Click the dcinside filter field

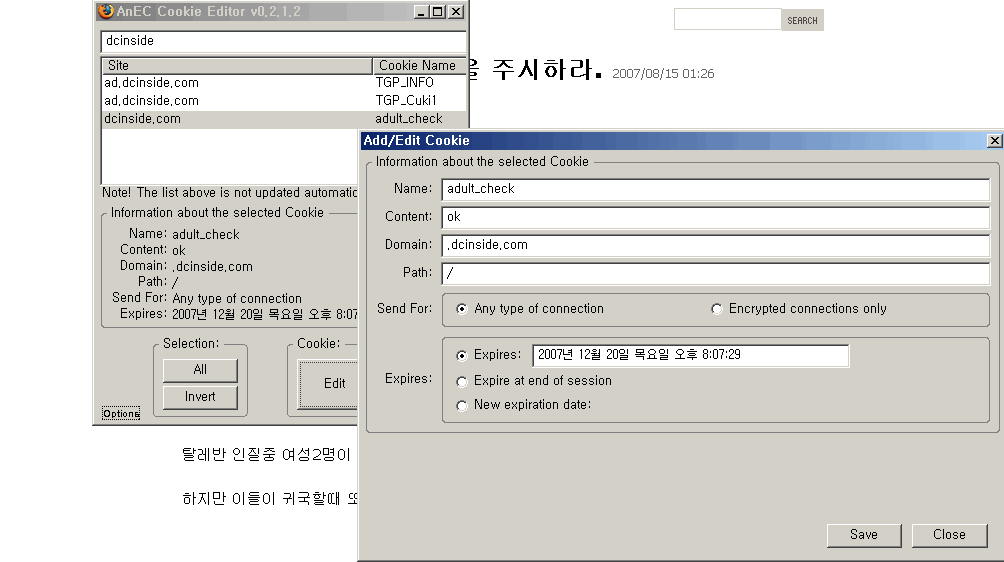283,41
